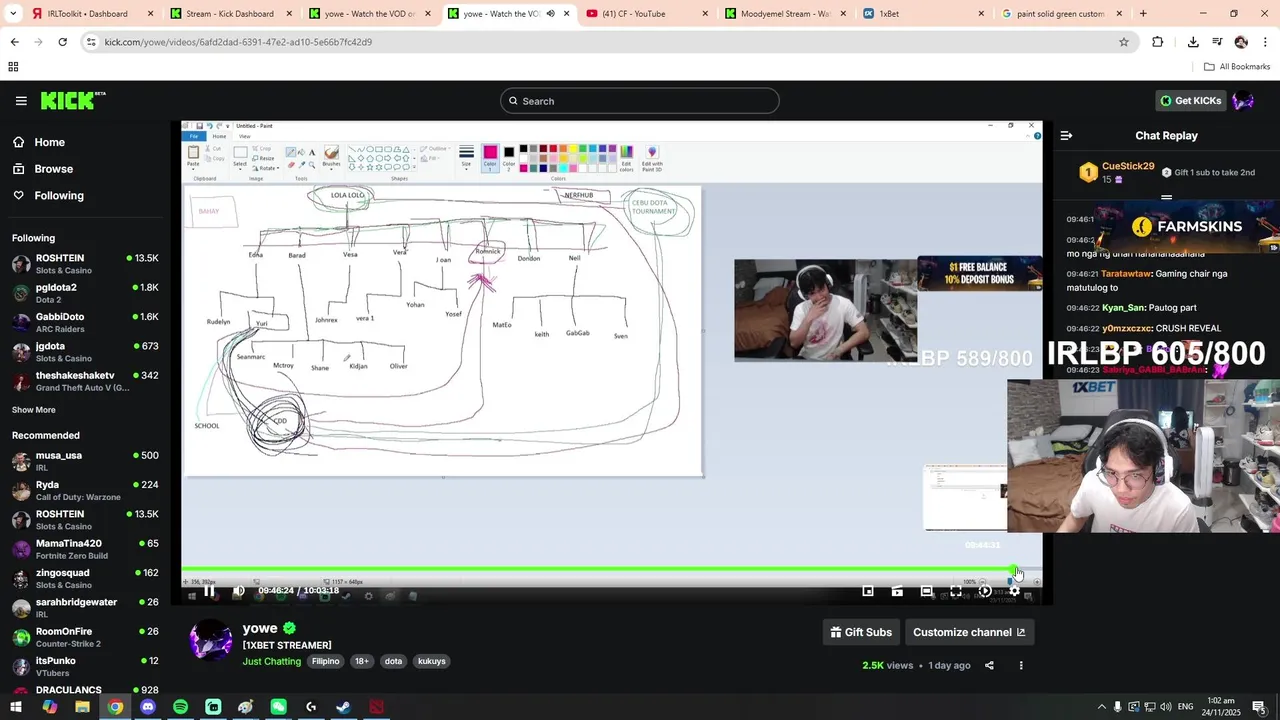
Task: Click the Gift Subs button
Action: point(861,632)
